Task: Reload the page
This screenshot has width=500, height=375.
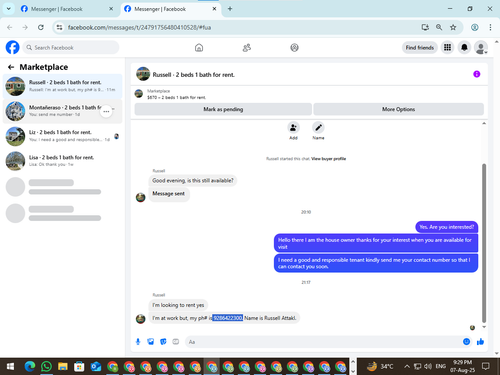Action: click(x=41, y=27)
